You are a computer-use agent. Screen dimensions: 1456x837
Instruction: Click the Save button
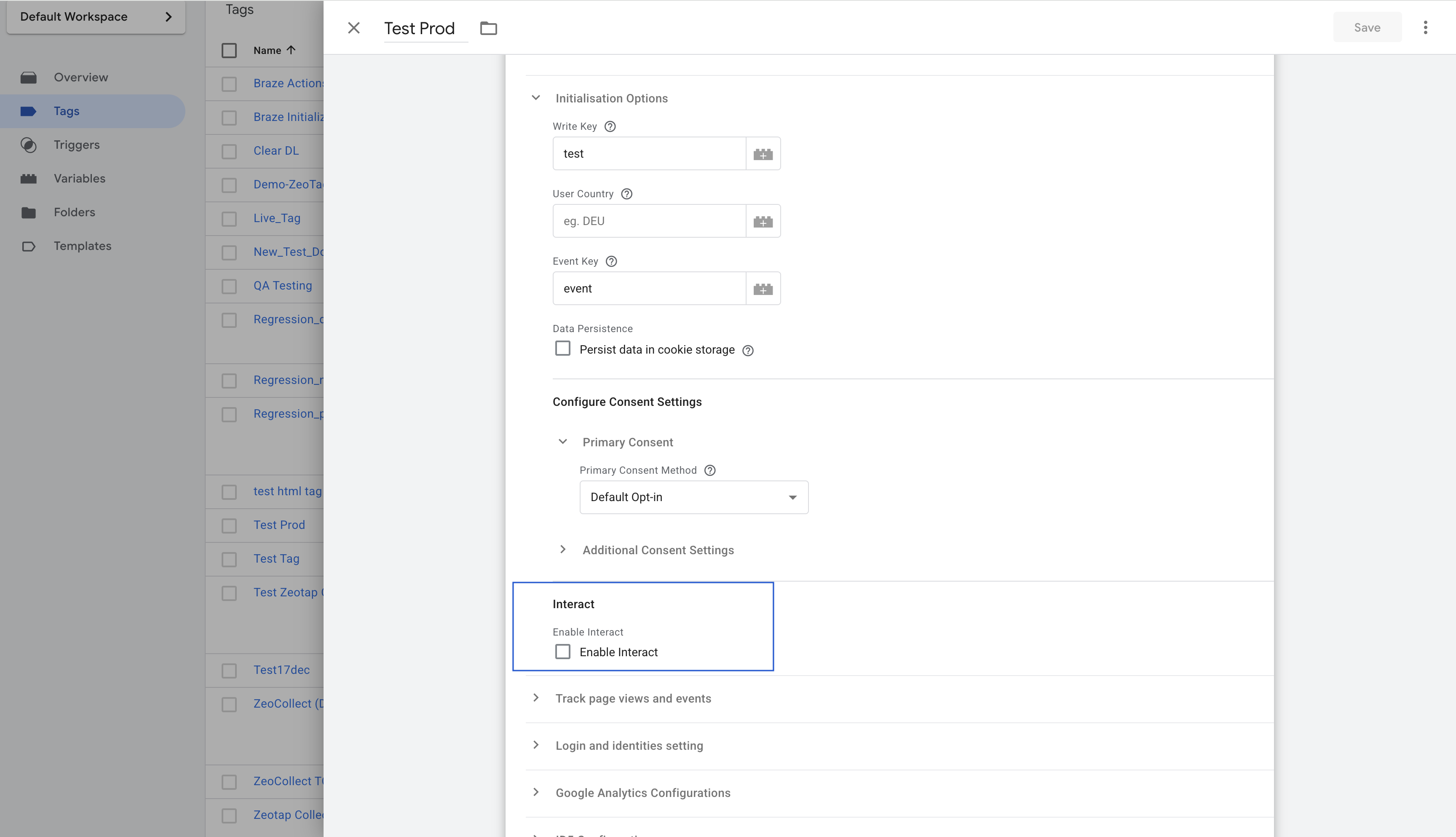pyautogui.click(x=1367, y=27)
